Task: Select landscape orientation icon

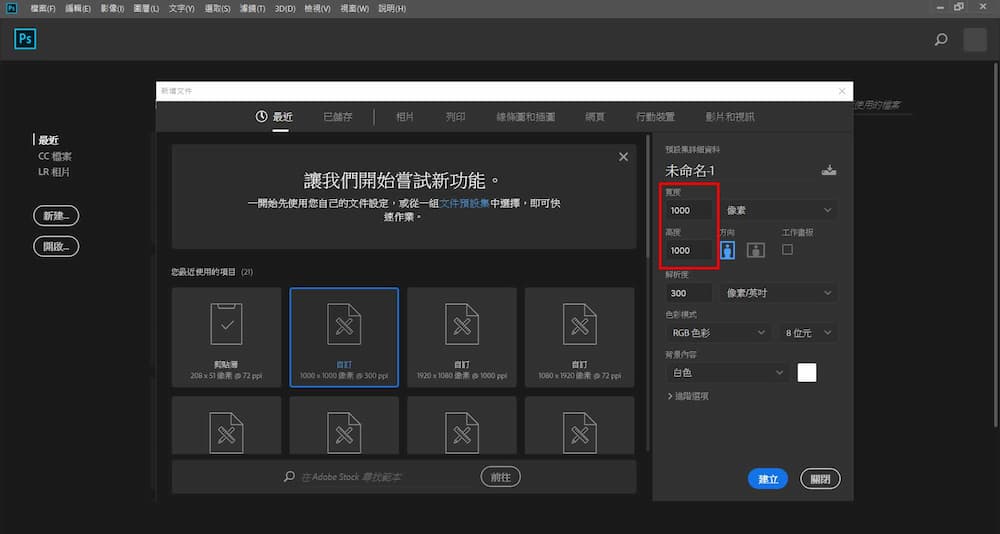Action: (756, 250)
